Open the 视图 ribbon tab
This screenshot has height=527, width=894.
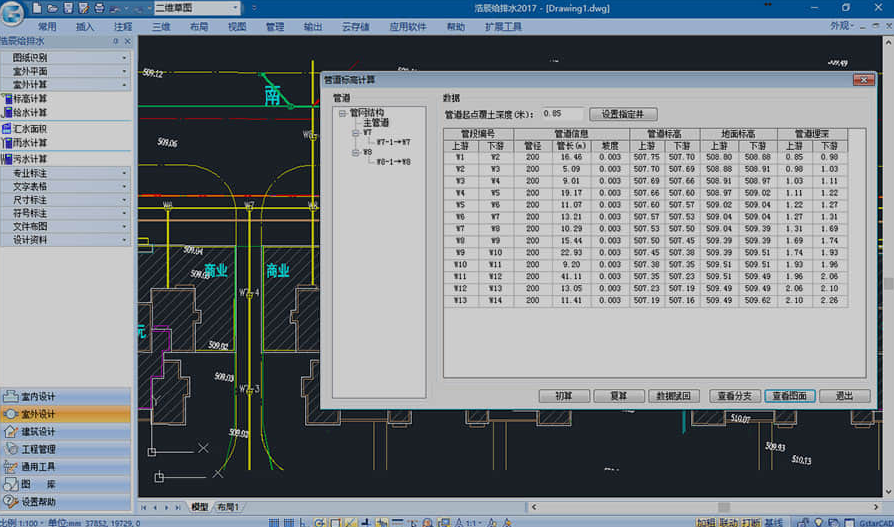237,27
